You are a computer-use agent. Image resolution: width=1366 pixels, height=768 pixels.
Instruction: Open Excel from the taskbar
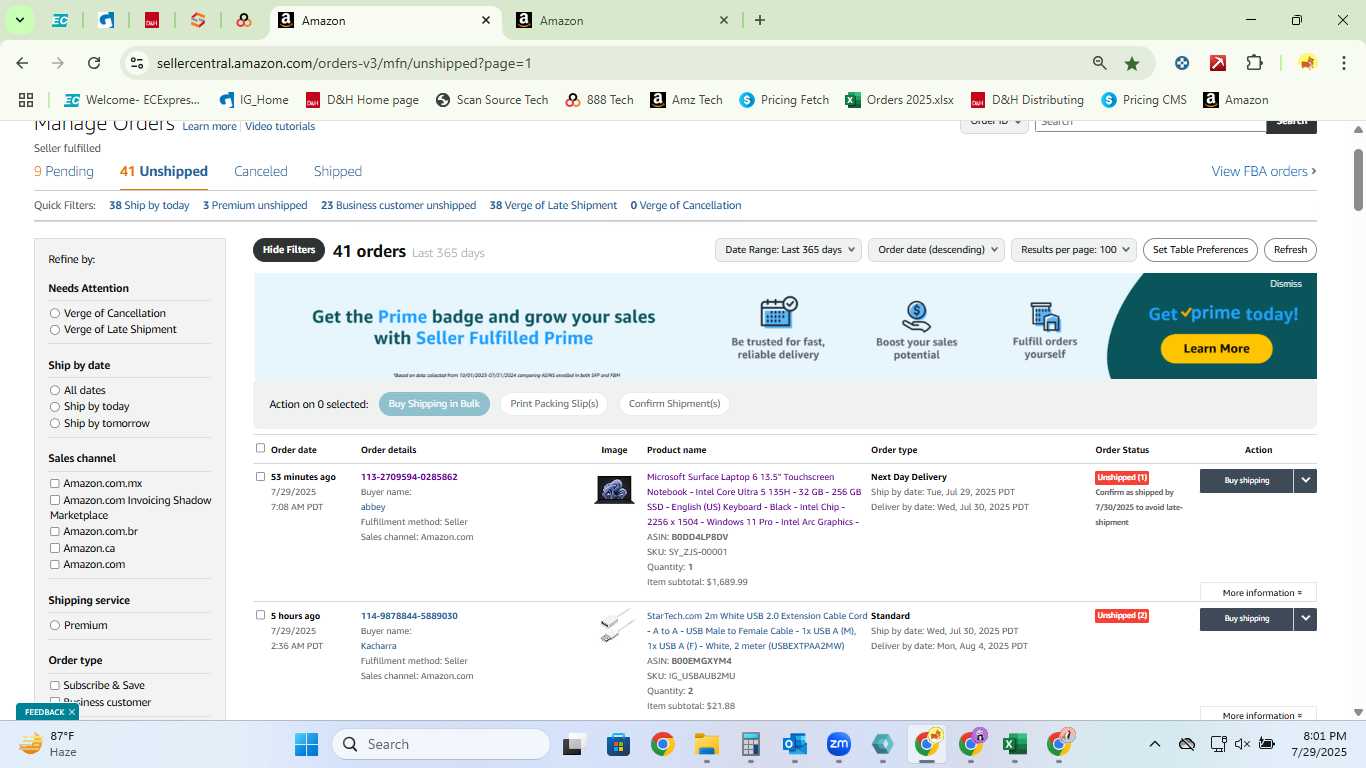click(1014, 744)
